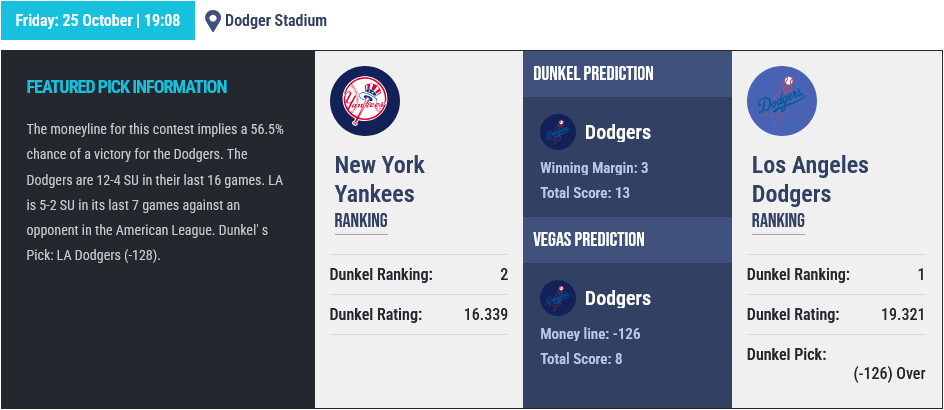
Task: Click the Los Angeles Dodgers team name
Action: (810, 179)
